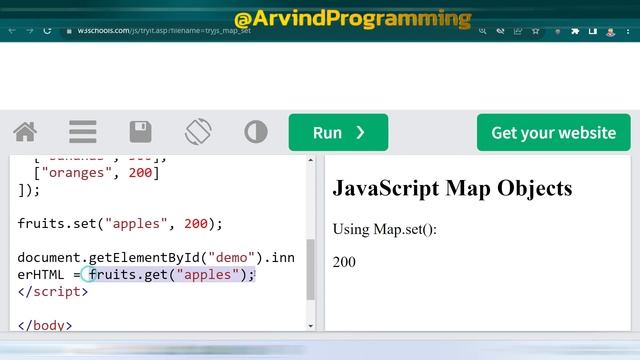Toggle the browser side panel icon
This screenshot has width=640, height=360.
[593, 31]
